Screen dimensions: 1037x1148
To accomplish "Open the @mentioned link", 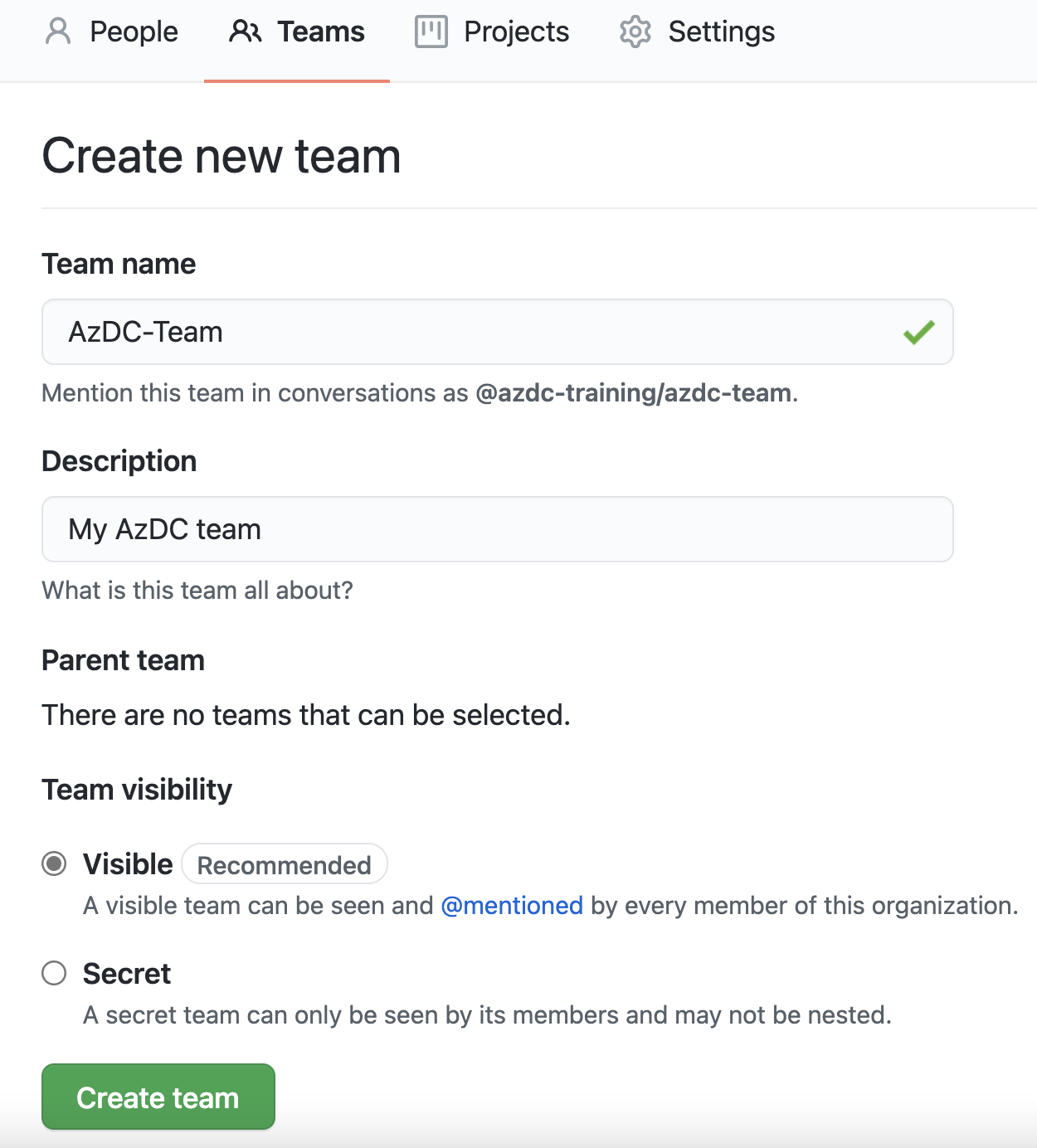I will pyautogui.click(x=512, y=905).
